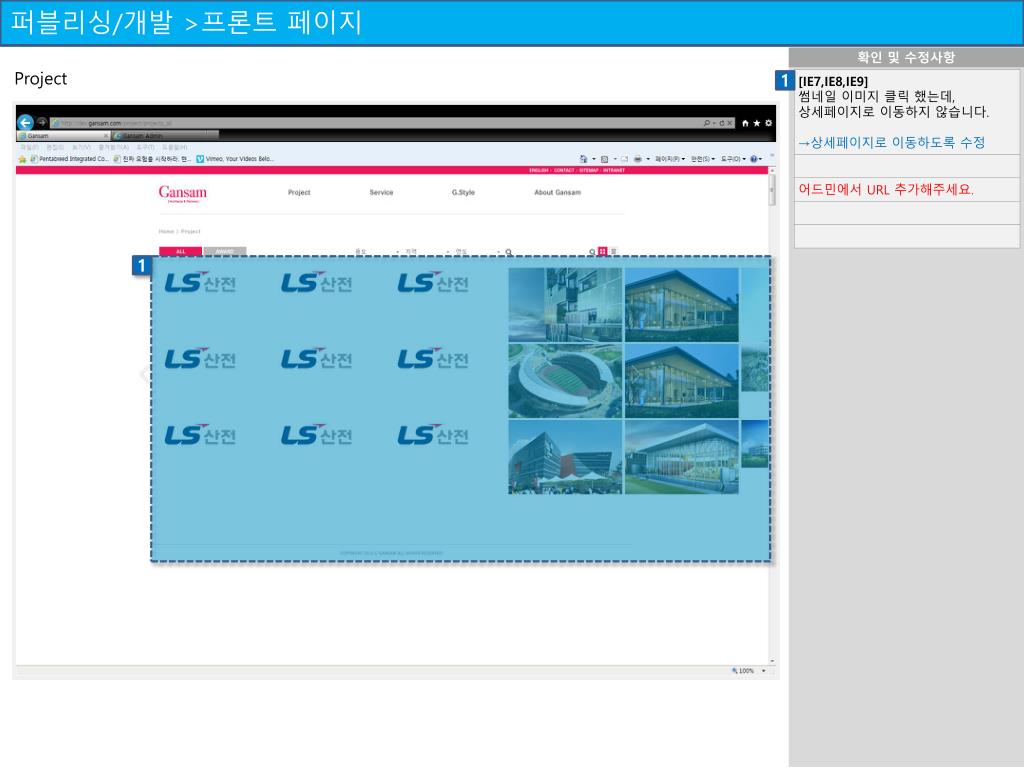Viewport: 1024px width, 768px height.
Task: Click the blue help icon in command bar
Action: (x=754, y=159)
